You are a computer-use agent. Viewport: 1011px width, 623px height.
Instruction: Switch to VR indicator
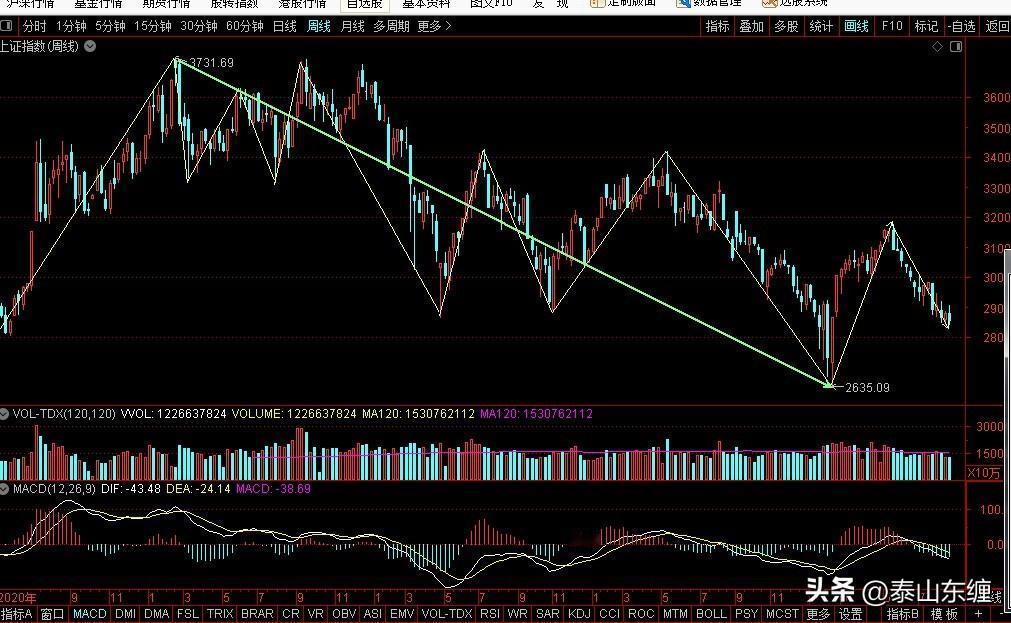pyautogui.click(x=315, y=614)
